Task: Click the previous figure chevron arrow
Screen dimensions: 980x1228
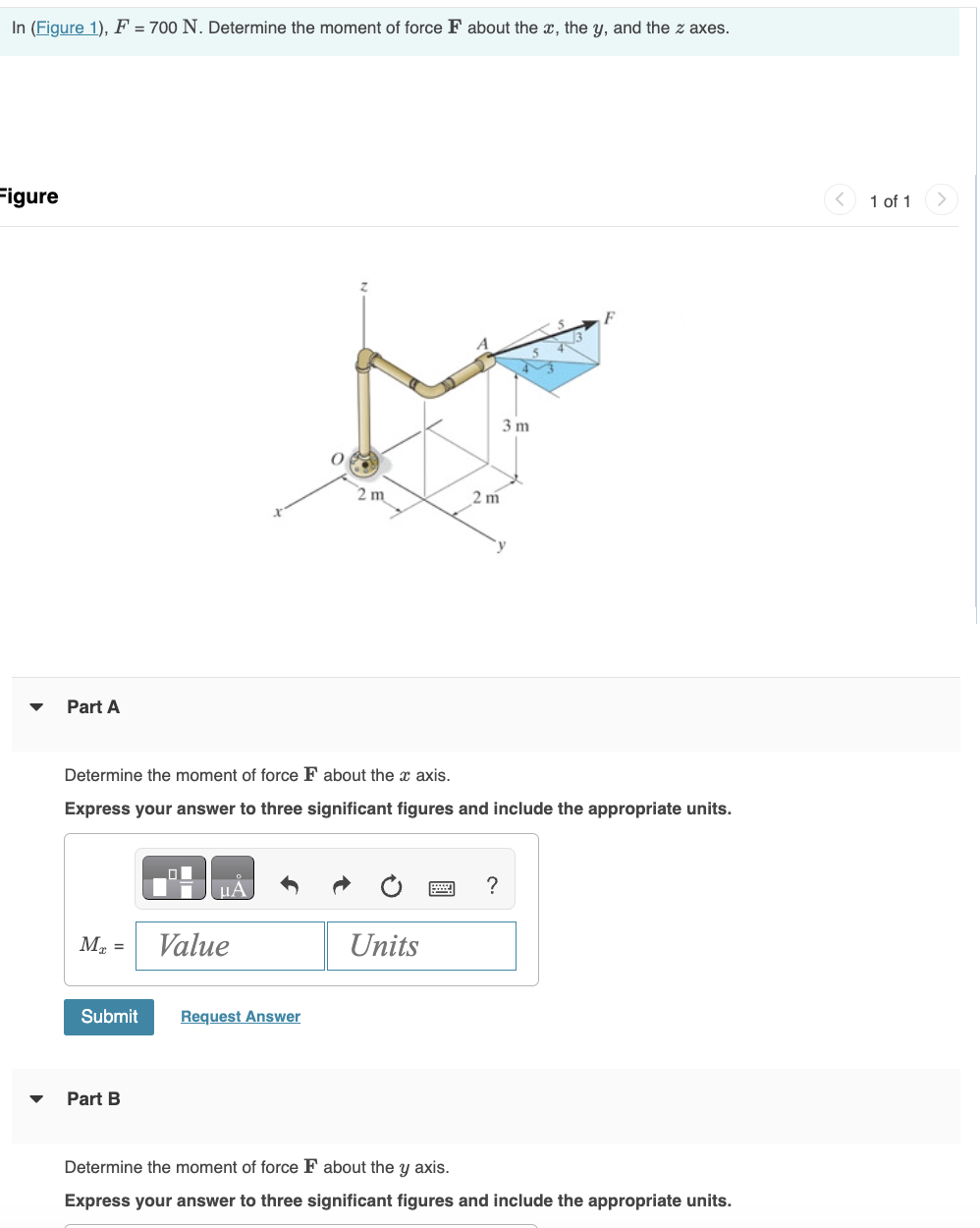Action: [840, 199]
